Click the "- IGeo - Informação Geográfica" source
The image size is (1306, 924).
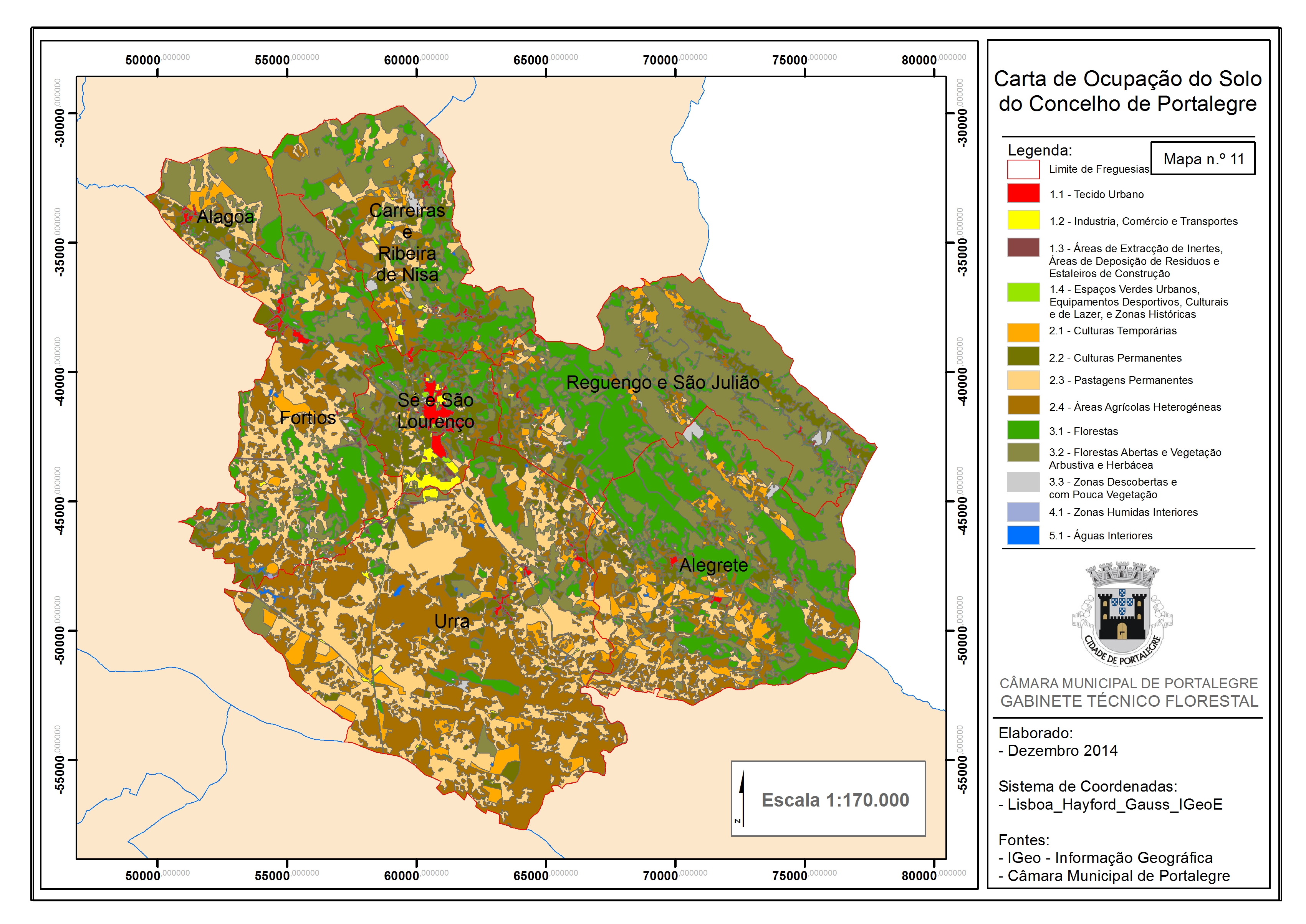(1105, 858)
